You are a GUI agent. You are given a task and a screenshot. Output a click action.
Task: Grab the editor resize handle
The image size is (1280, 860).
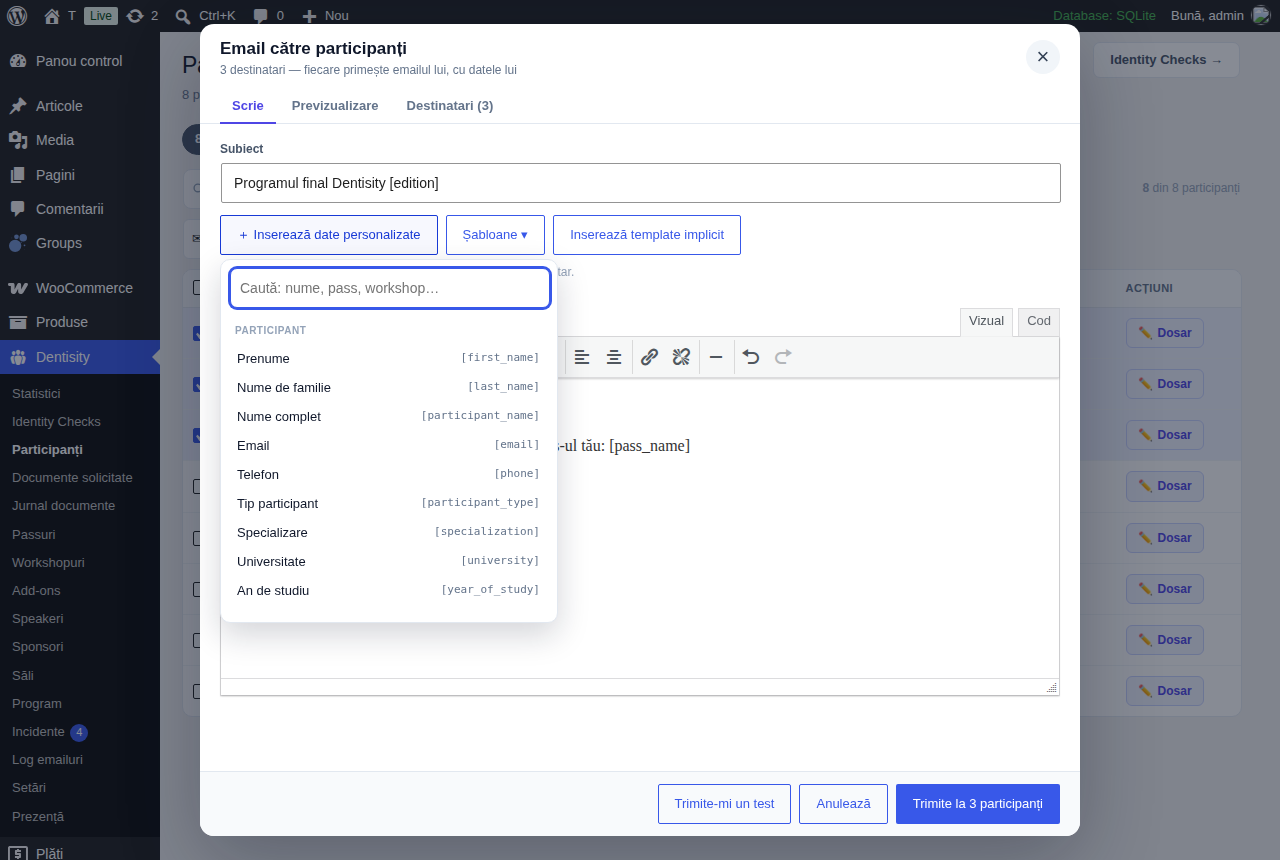click(1051, 687)
